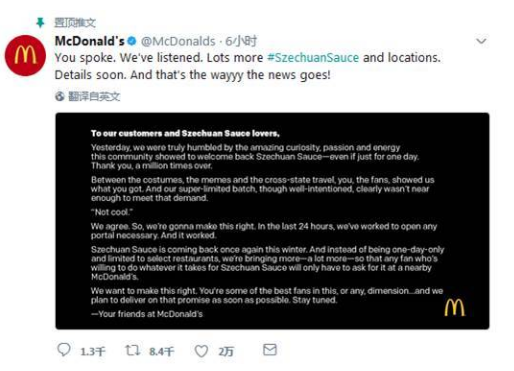
Task: Click the 1.3千 reply count
Action: [x=93, y=351]
